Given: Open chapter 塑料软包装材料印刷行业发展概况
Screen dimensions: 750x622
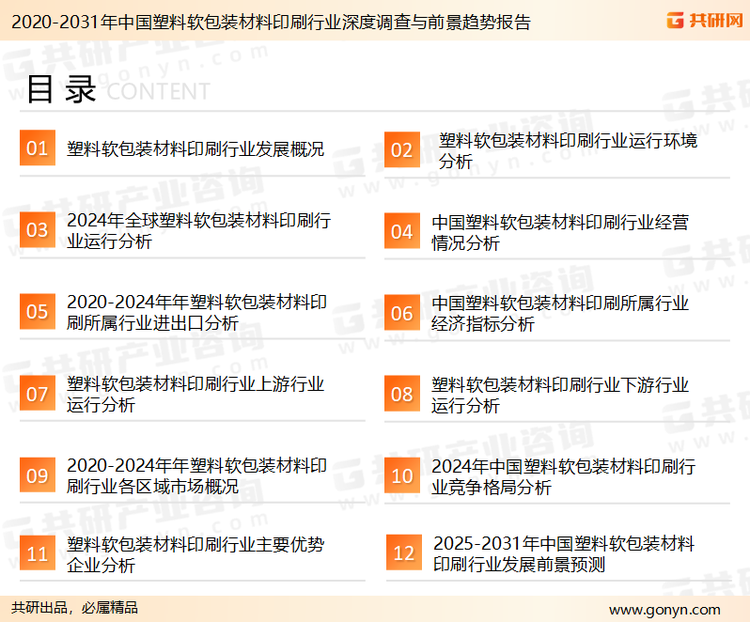Looking at the screenshot, I should [x=196, y=149].
